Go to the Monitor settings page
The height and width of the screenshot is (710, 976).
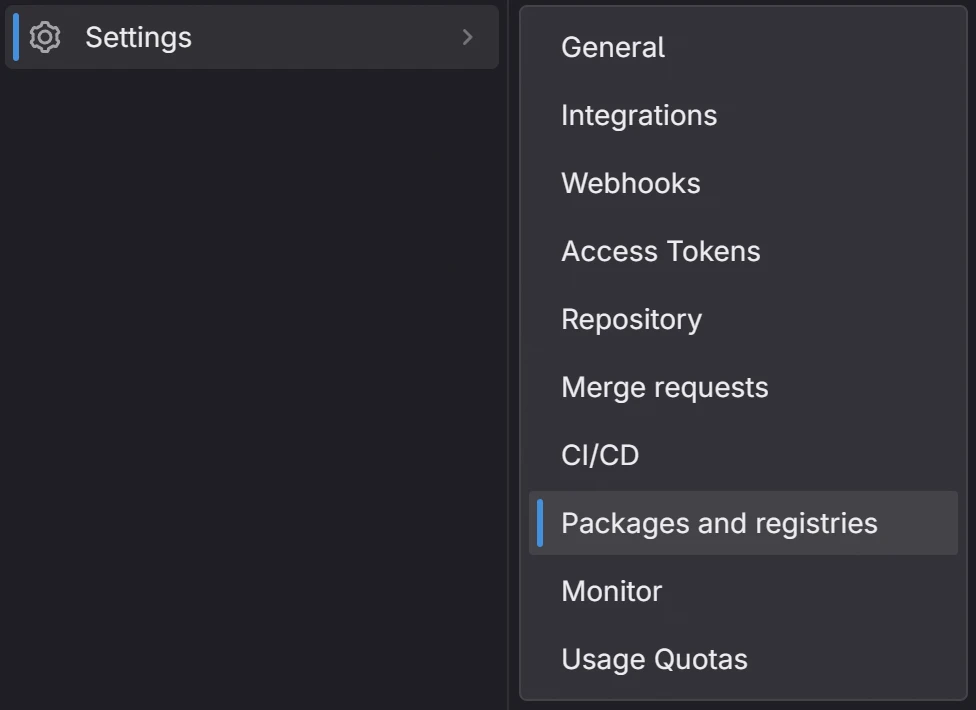pyautogui.click(x=611, y=591)
